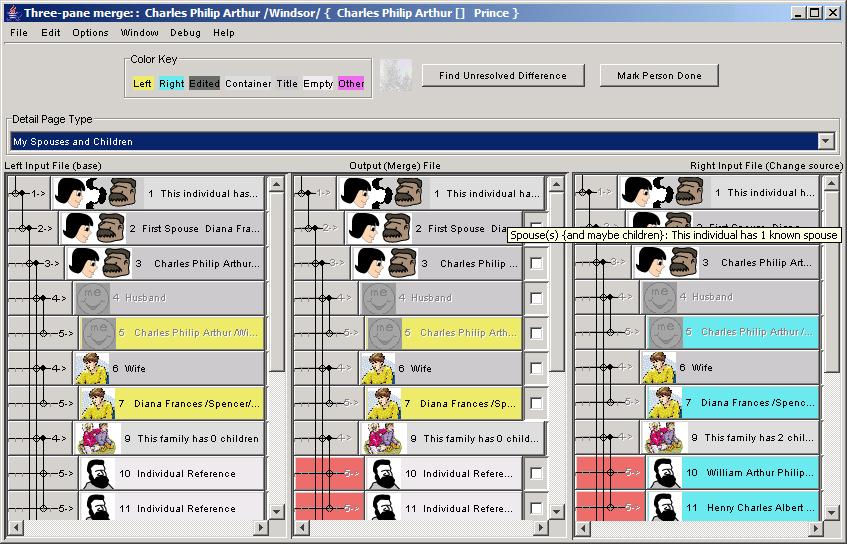Open the Options menu
This screenshot has height=544, width=847.
(90, 33)
